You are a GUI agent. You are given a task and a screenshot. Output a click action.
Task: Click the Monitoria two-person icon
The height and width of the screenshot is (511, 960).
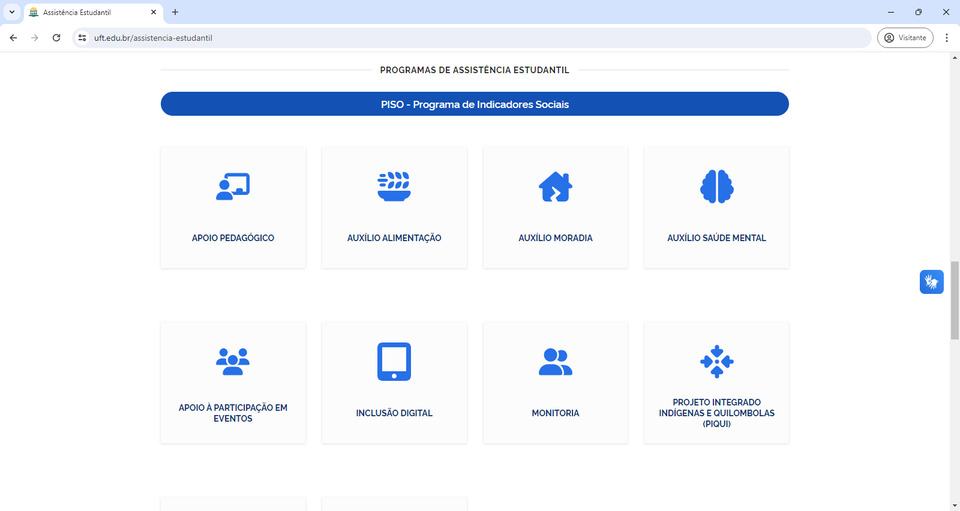point(555,361)
